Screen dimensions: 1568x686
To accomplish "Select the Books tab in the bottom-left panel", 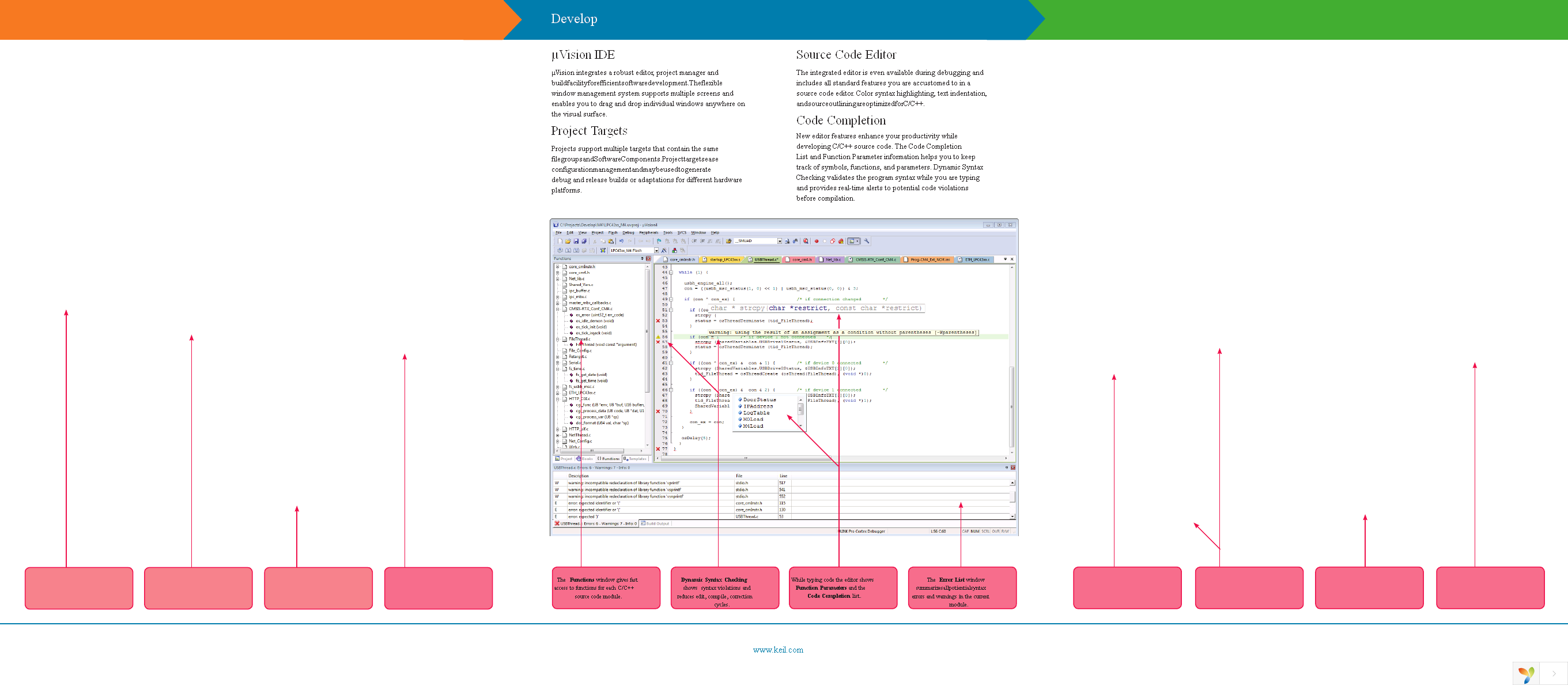I will click(x=585, y=459).
